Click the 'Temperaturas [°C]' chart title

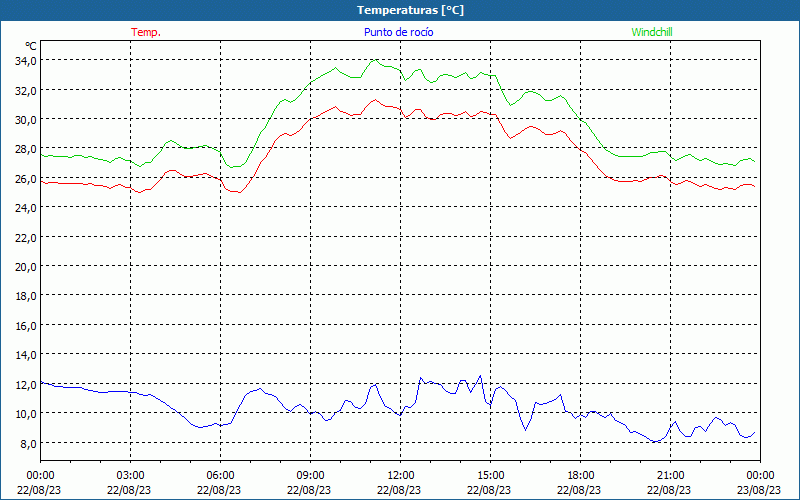click(410, 10)
